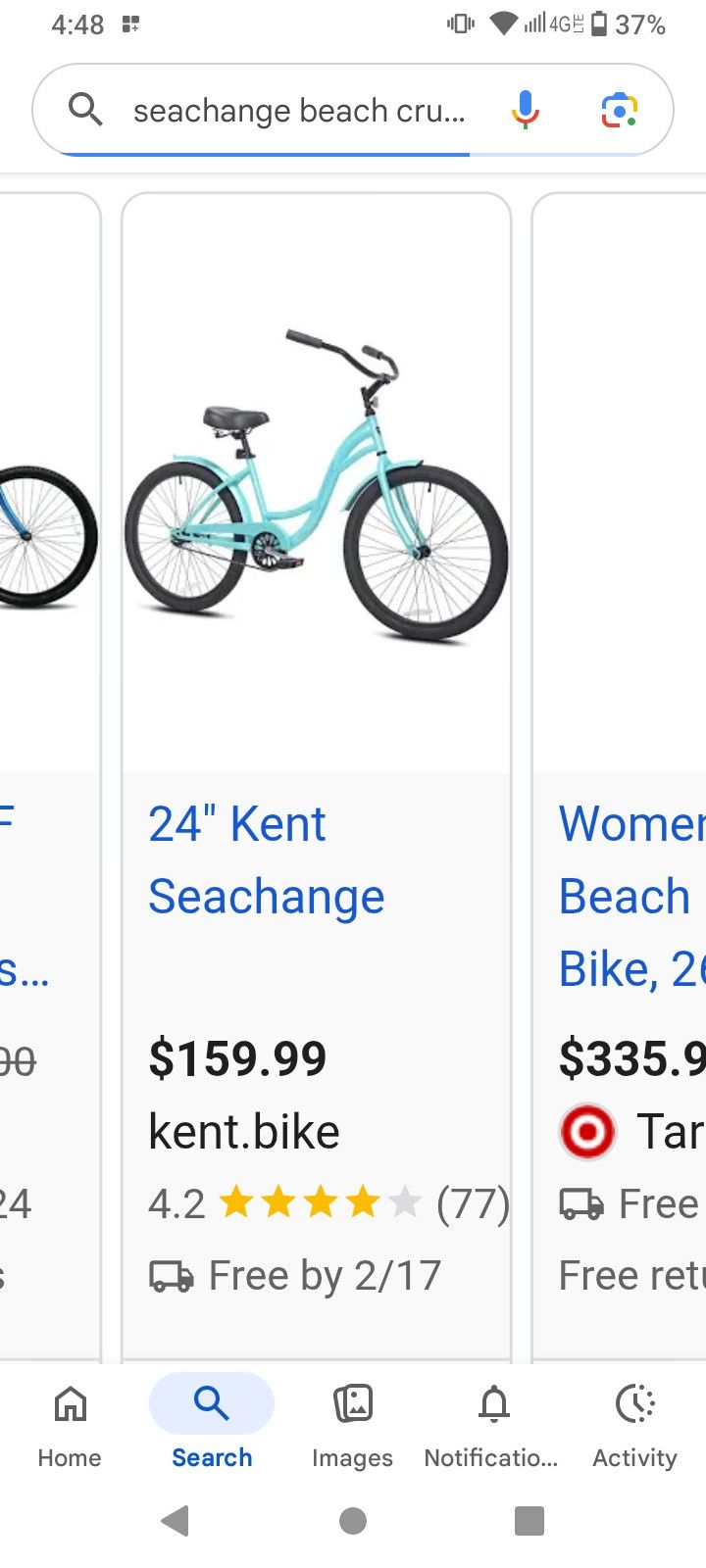Tap the 4.2 star rating row
706x1568 pixels.
[x=328, y=1202]
